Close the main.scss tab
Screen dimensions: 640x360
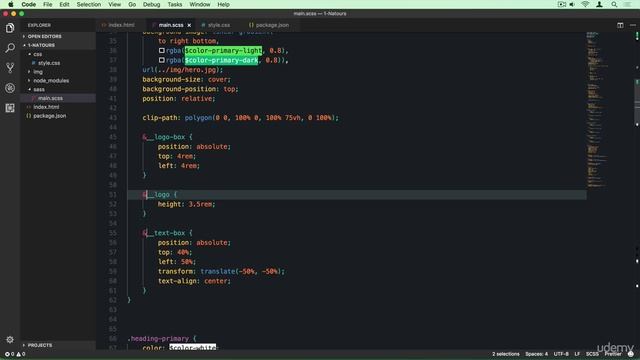click(189, 25)
